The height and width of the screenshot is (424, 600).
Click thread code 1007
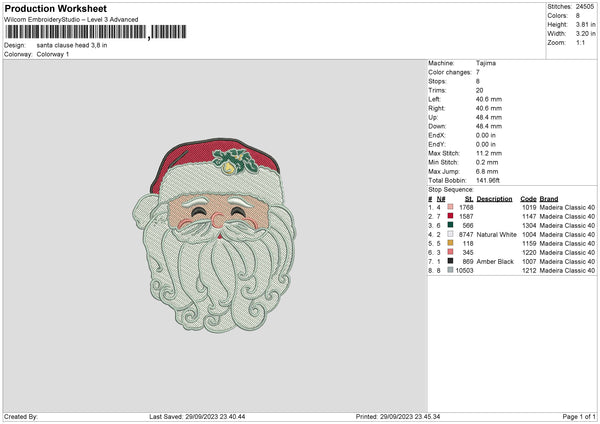pos(529,262)
